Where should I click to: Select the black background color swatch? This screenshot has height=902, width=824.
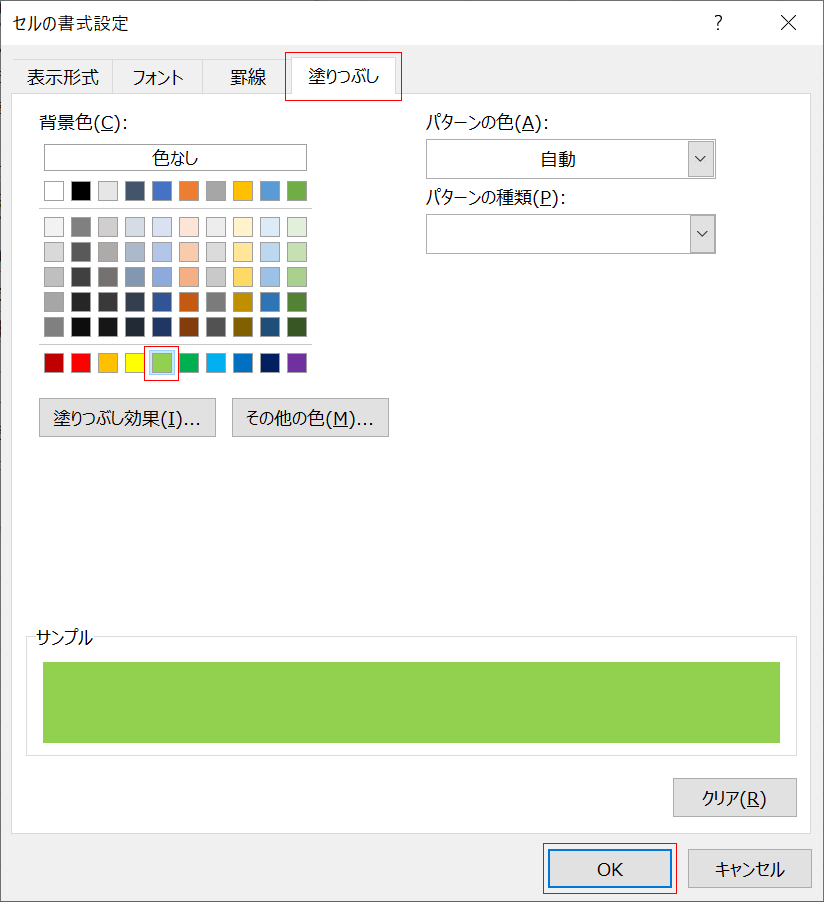tap(80, 190)
